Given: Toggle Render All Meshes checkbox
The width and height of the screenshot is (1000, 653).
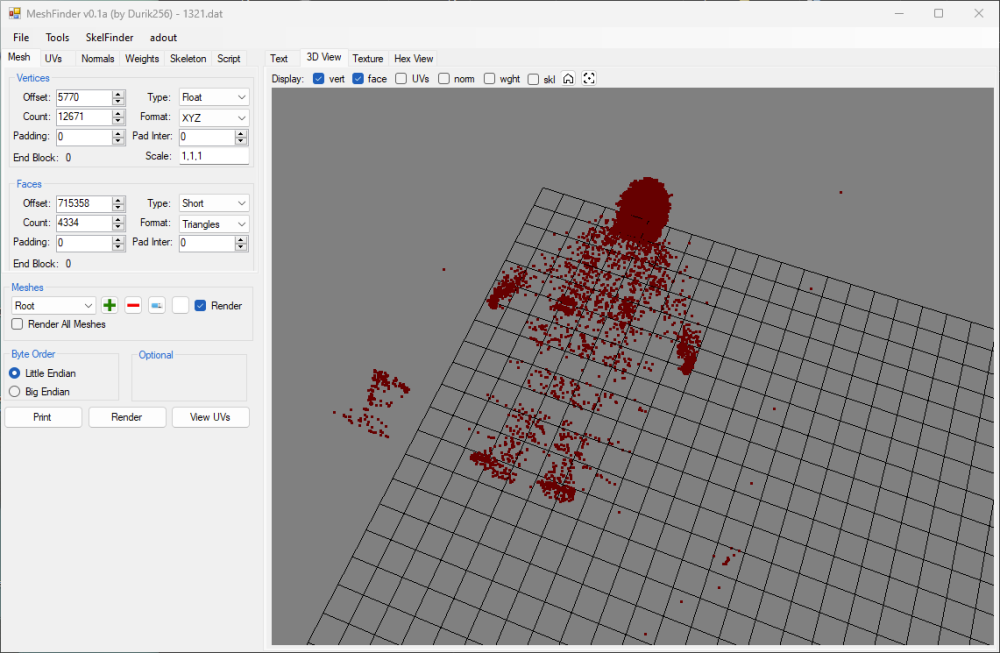Looking at the screenshot, I should pyautogui.click(x=17, y=324).
